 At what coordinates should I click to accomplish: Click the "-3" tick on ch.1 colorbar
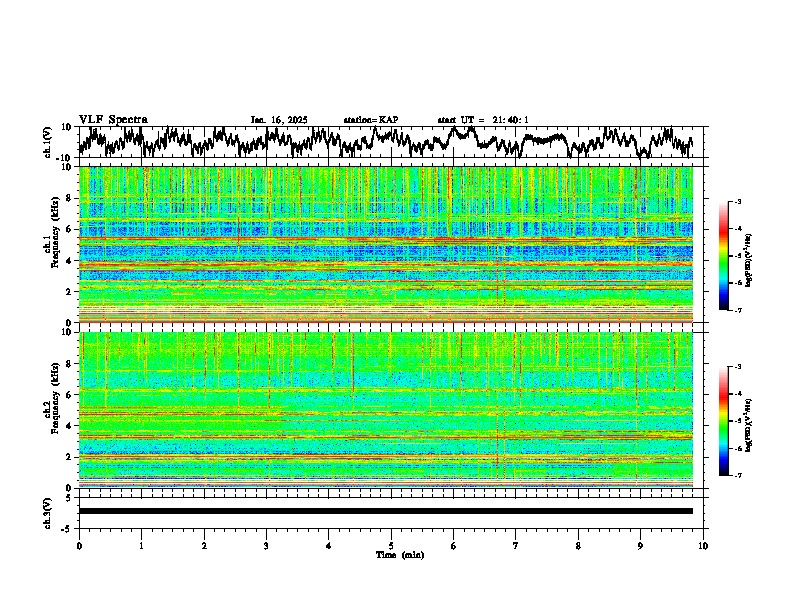coord(737,202)
